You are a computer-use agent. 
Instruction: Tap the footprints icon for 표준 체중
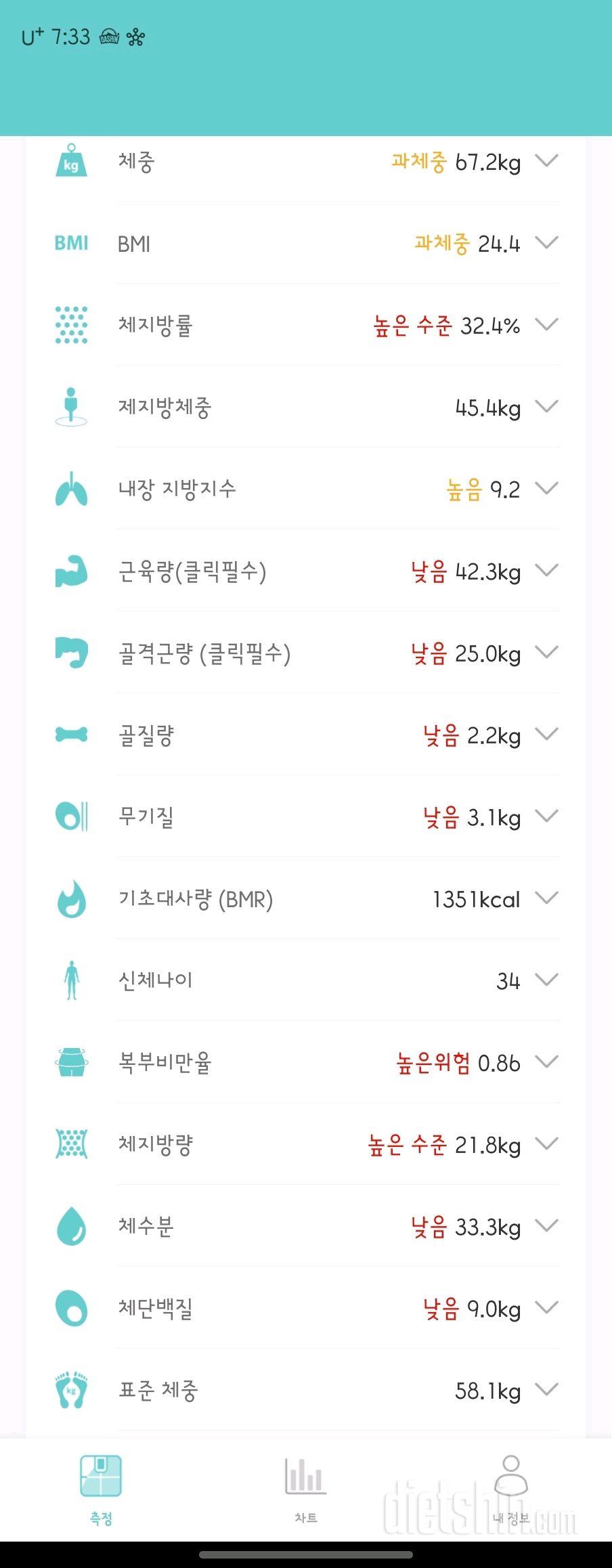[x=71, y=1391]
